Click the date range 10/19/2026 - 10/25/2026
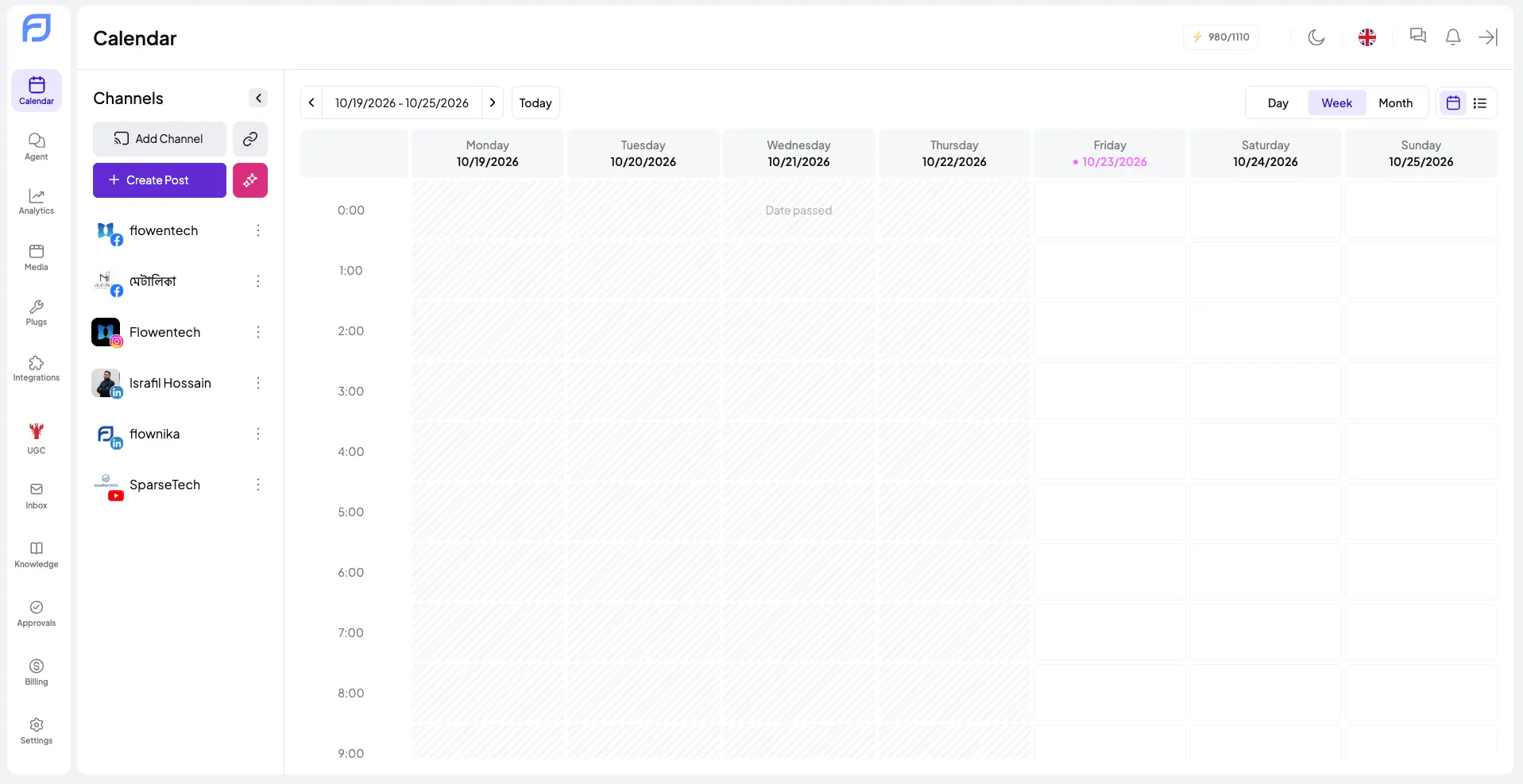 (402, 103)
